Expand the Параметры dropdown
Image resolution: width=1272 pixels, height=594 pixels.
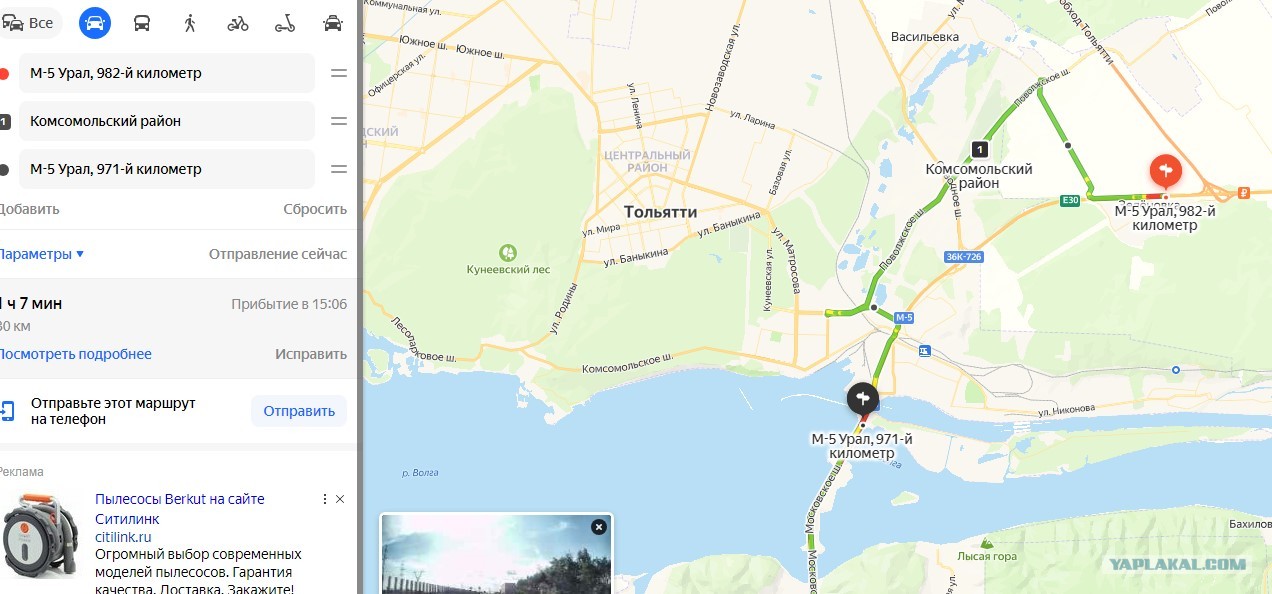coord(41,254)
